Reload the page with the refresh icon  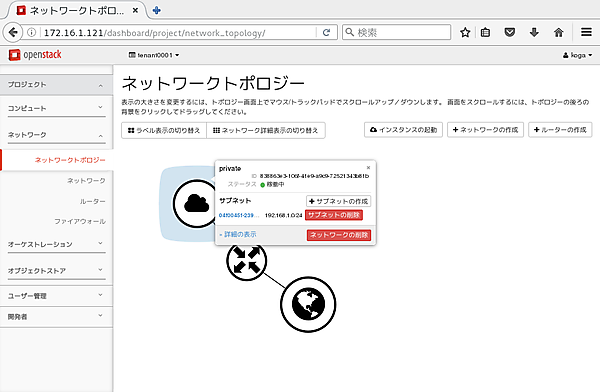point(326,33)
